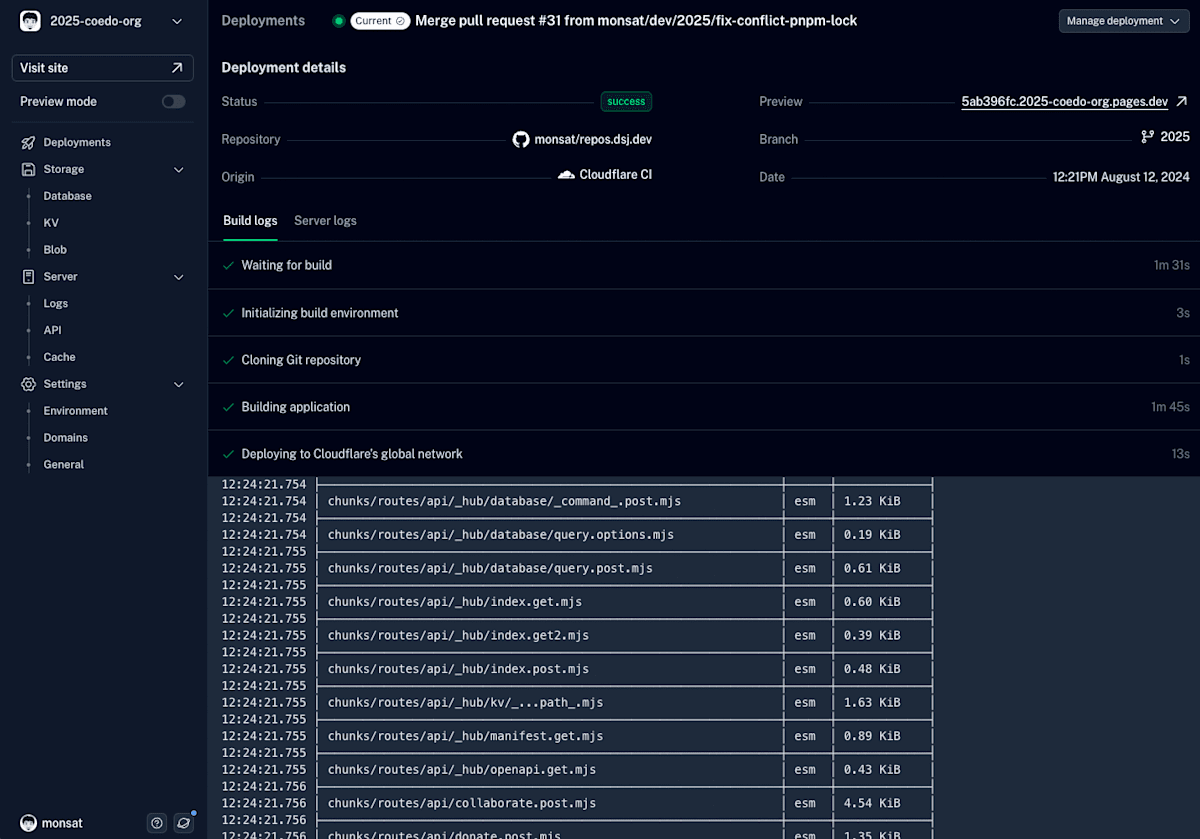Open the Blob storage page
Viewport: 1200px width, 839px height.
pos(55,250)
